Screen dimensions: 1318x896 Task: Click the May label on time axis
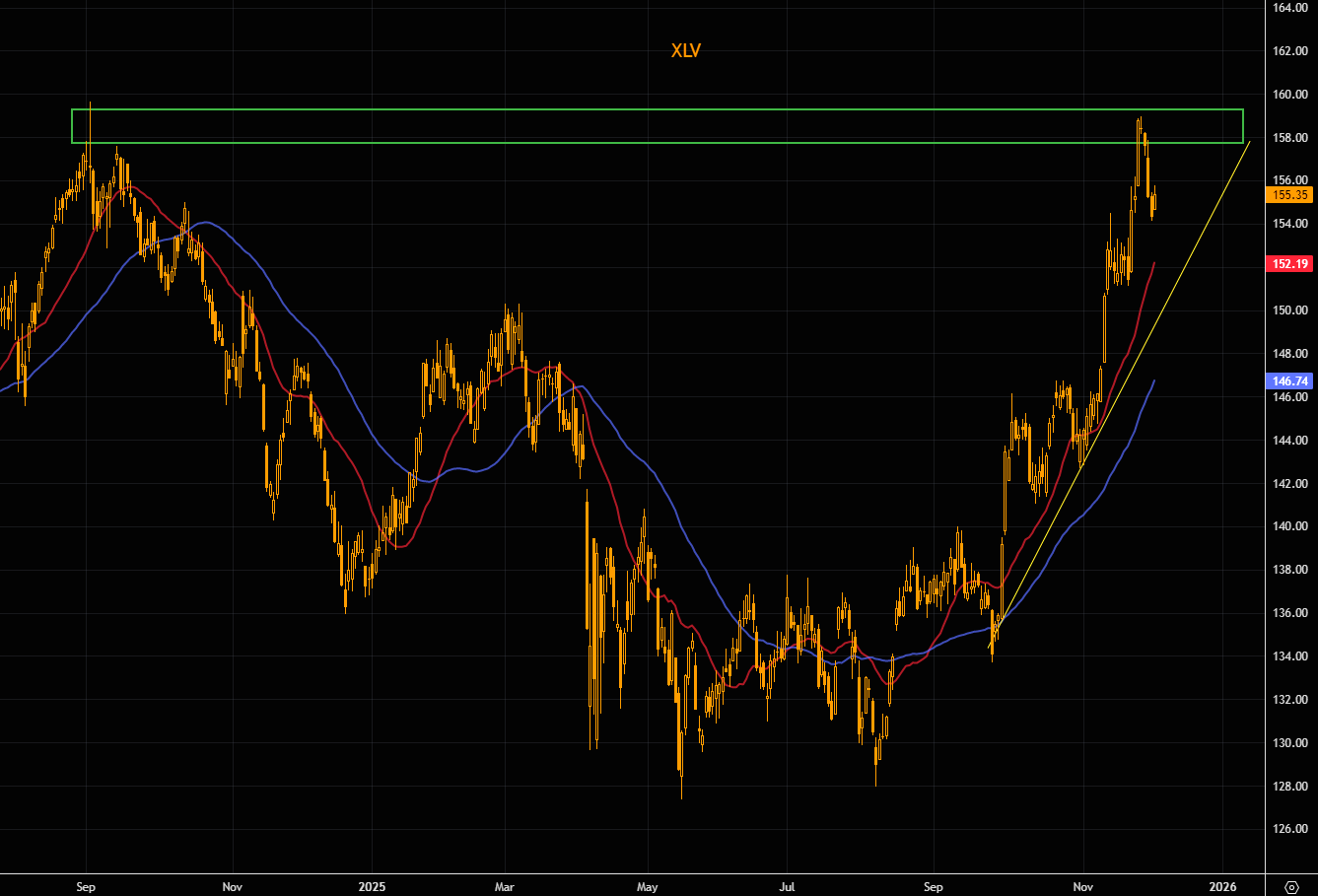pyautogui.click(x=647, y=887)
